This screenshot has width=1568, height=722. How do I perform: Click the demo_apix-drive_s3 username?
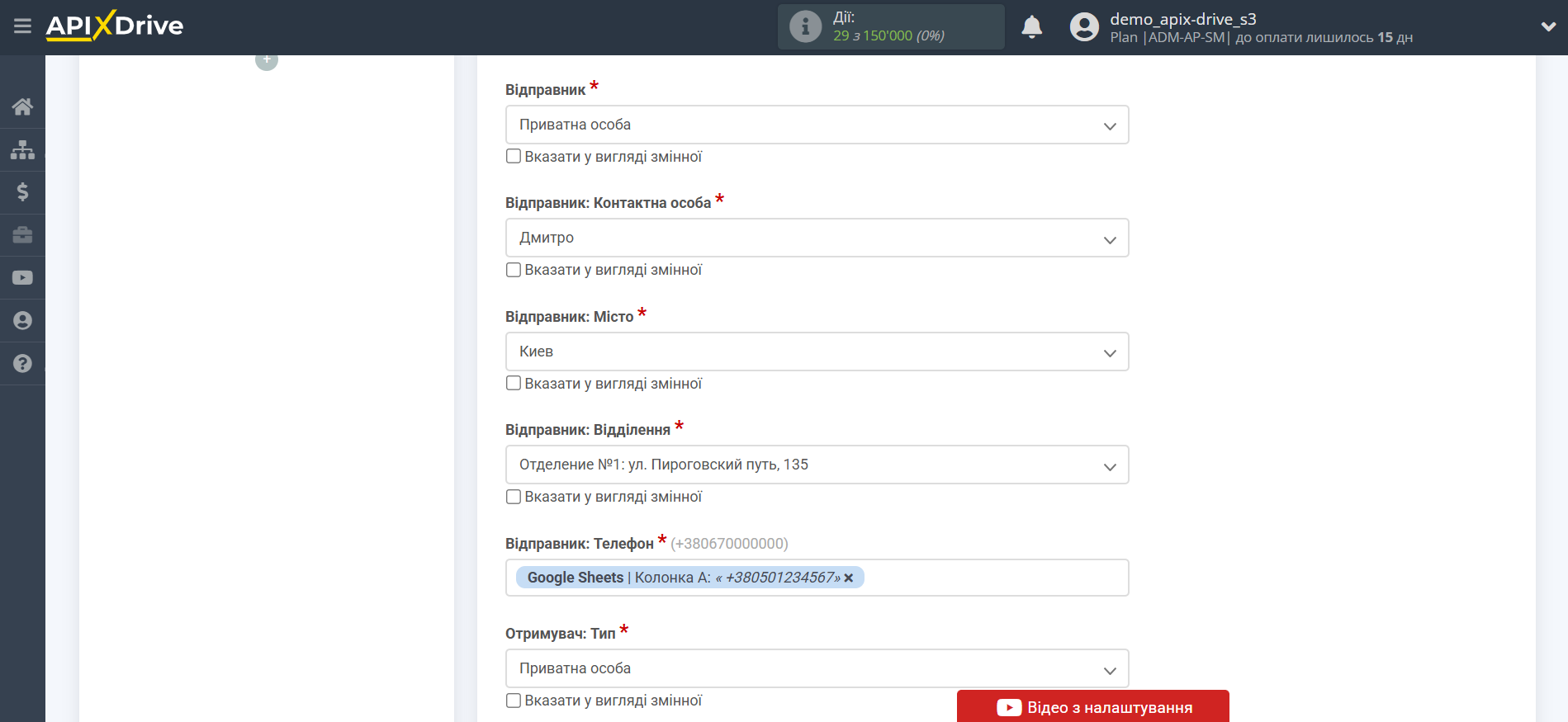1182,19
